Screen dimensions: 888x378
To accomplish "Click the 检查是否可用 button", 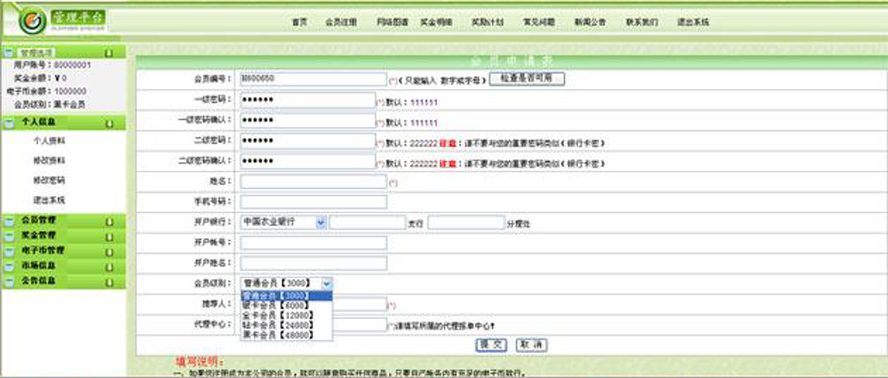I will point(527,79).
